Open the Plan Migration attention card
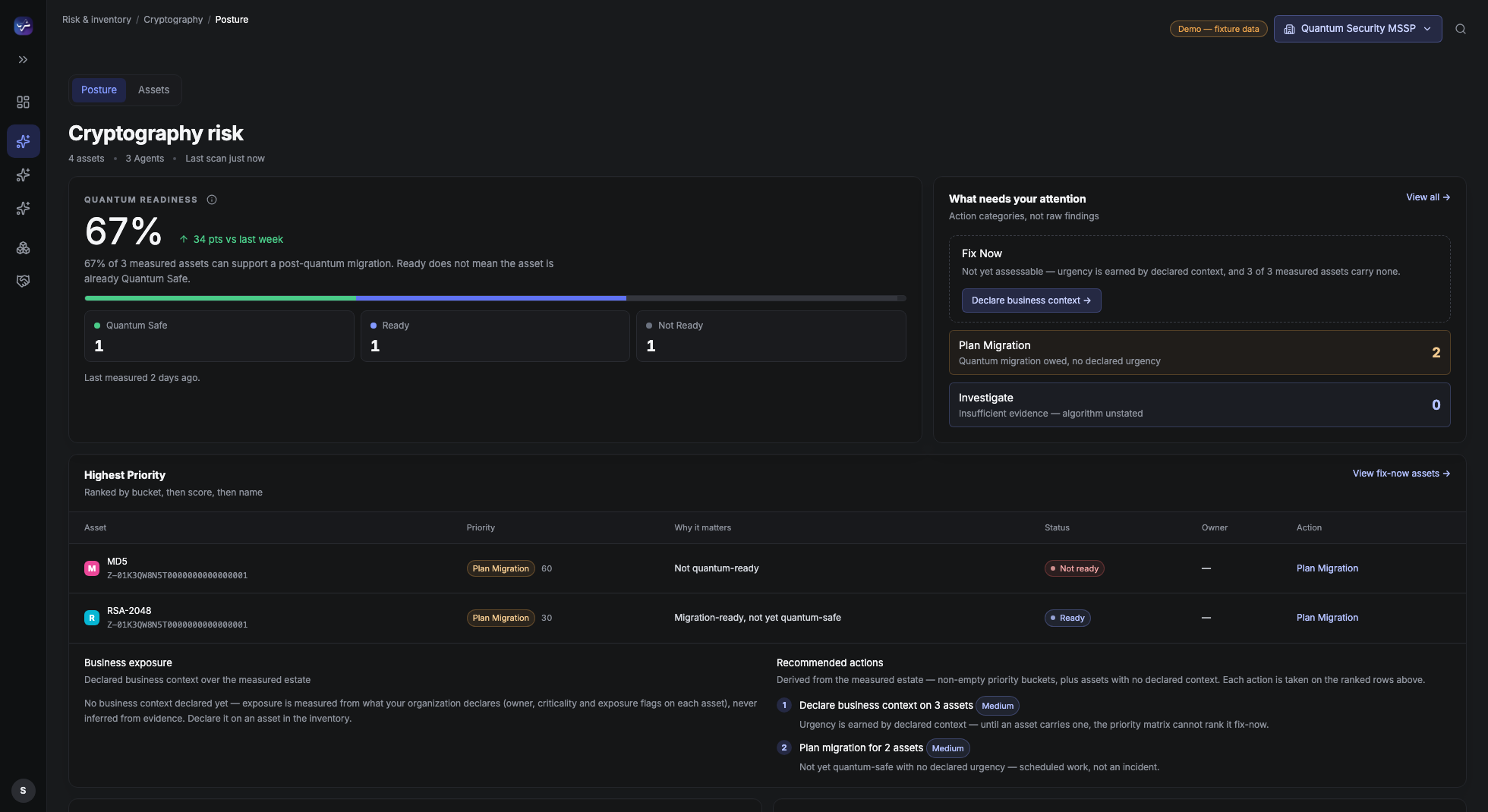 (x=1199, y=352)
